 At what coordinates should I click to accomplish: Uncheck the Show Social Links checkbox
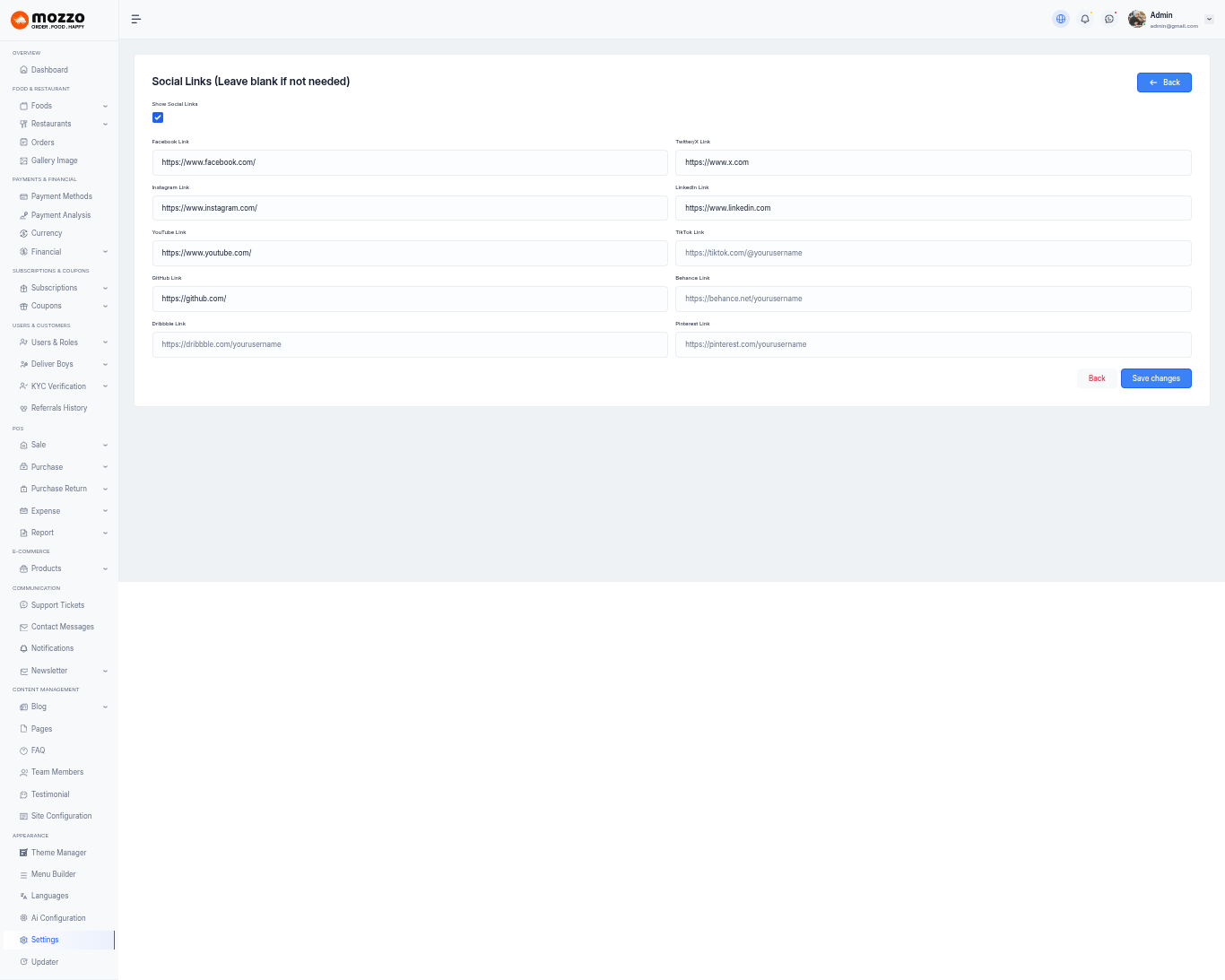[x=158, y=117]
